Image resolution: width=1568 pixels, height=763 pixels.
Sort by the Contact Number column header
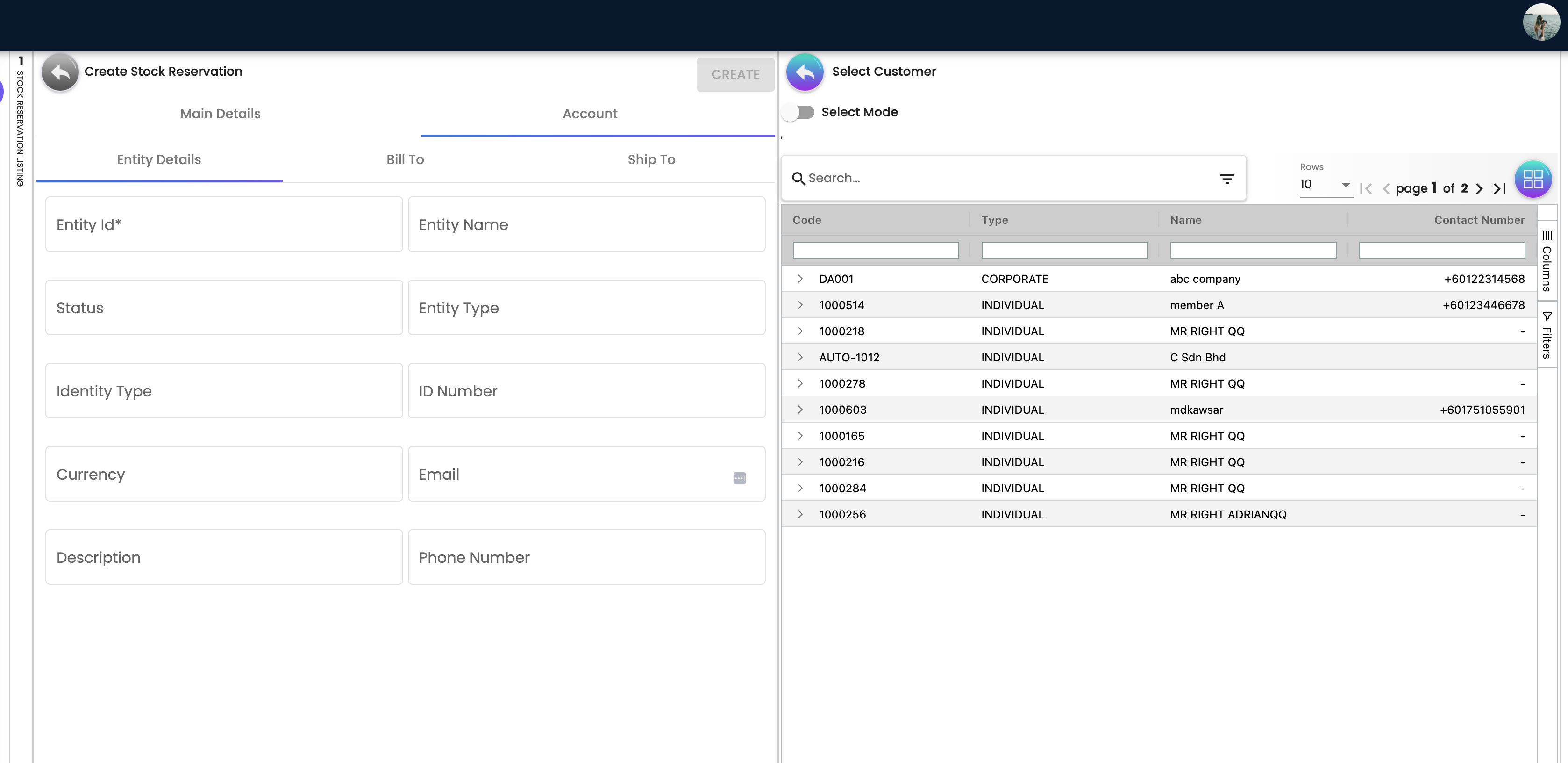click(x=1479, y=220)
